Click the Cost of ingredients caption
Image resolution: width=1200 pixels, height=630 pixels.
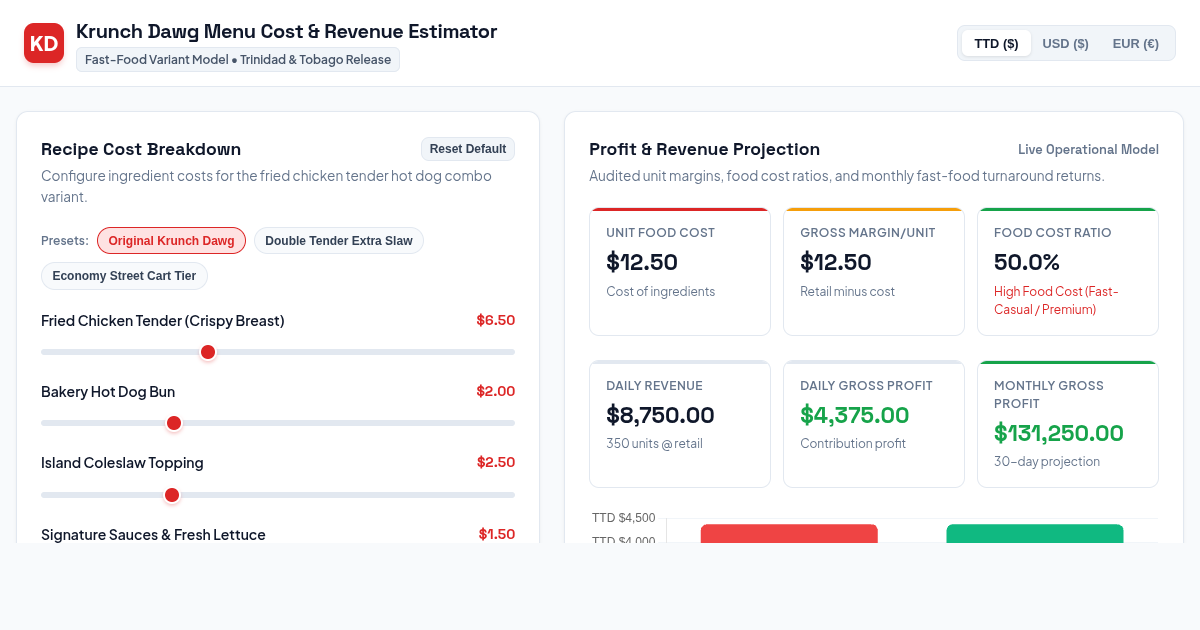pos(661,291)
